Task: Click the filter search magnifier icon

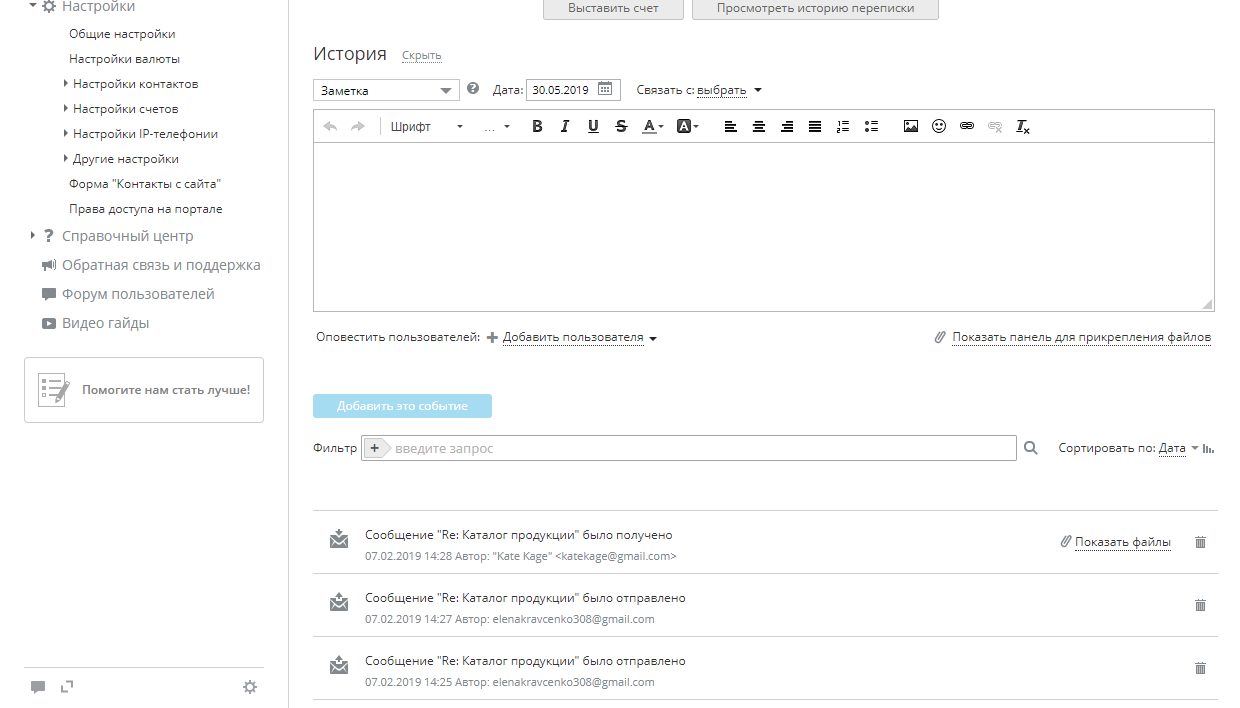Action: point(1031,449)
